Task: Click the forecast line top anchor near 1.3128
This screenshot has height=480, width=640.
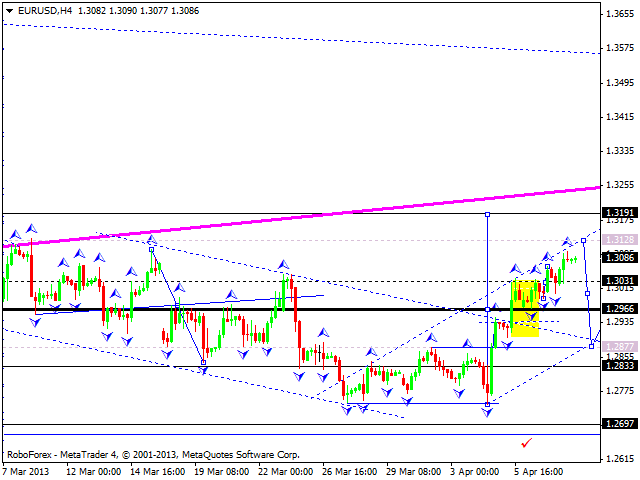Action: (x=583, y=241)
